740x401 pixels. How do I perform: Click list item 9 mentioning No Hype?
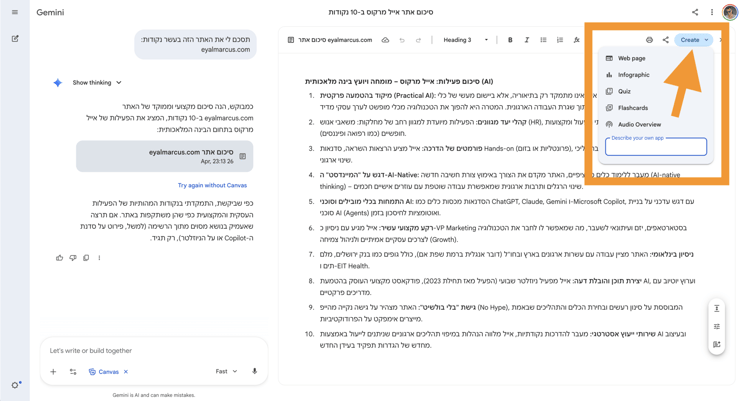click(500, 313)
